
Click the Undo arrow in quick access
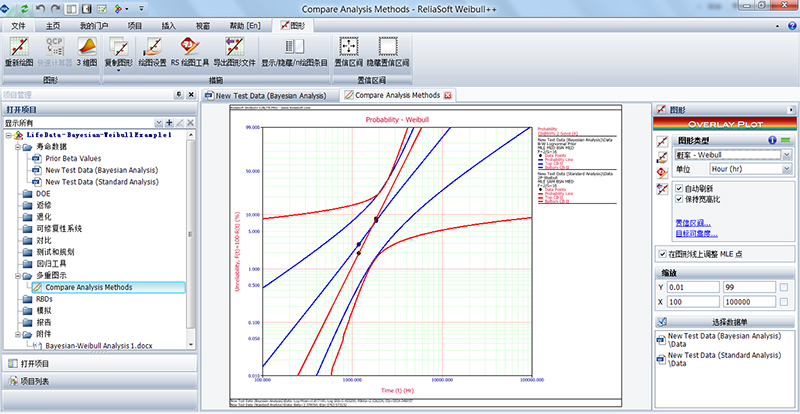click(42, 8)
